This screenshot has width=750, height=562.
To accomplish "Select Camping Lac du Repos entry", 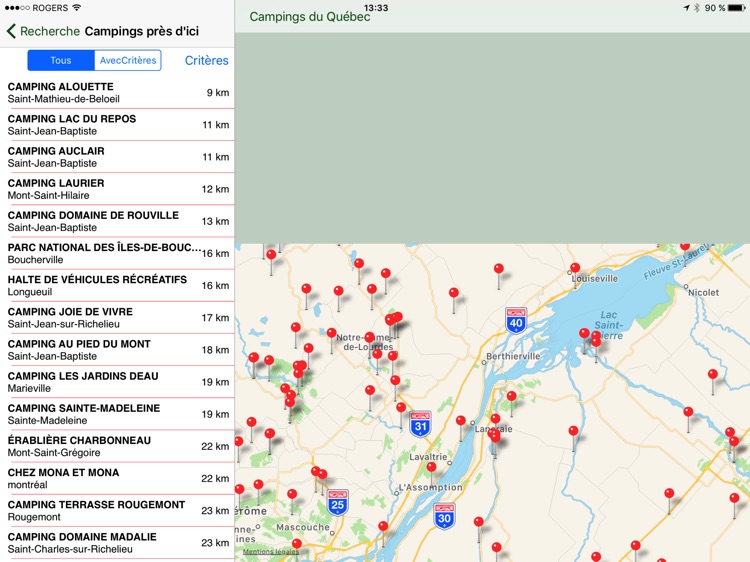I will tap(117, 125).
